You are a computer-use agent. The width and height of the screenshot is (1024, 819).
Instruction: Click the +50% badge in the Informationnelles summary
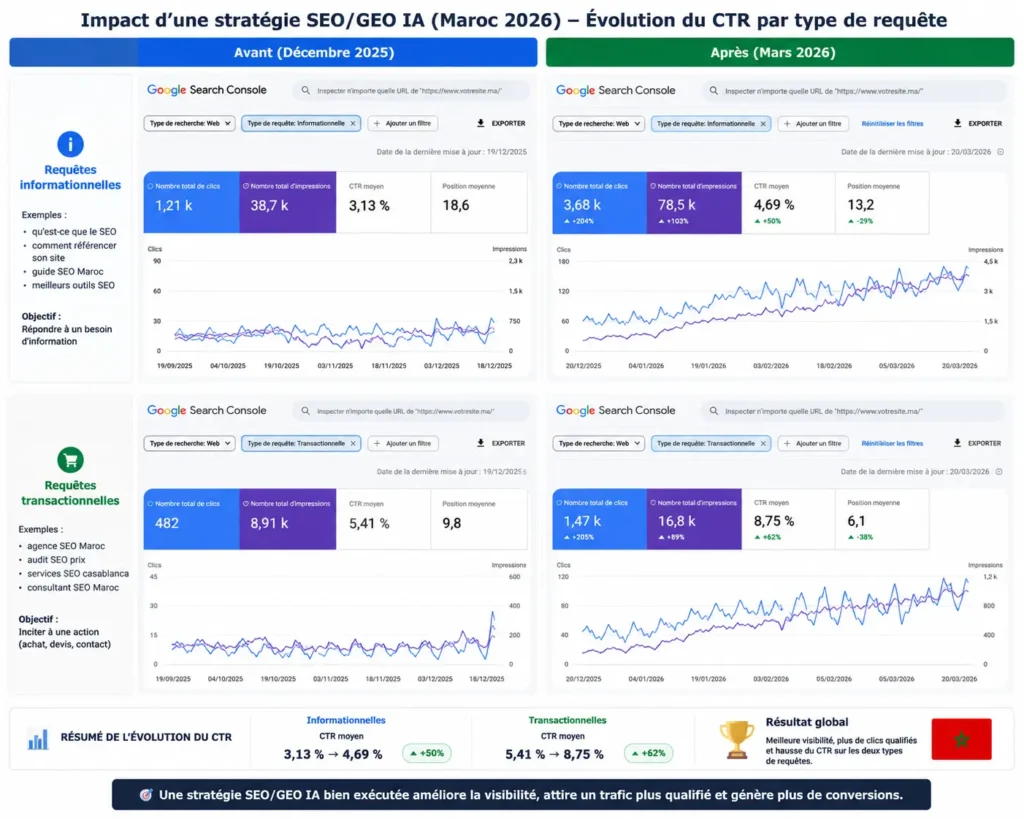pyautogui.click(x=426, y=753)
